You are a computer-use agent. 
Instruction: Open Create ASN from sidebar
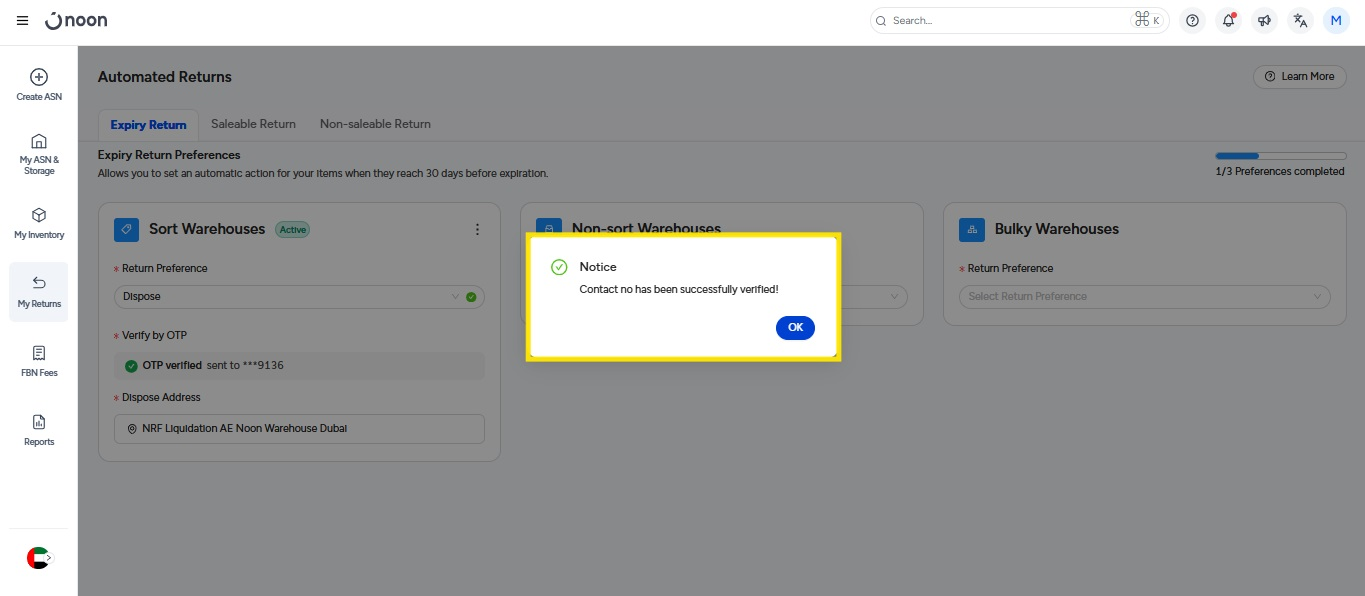pyautogui.click(x=39, y=85)
